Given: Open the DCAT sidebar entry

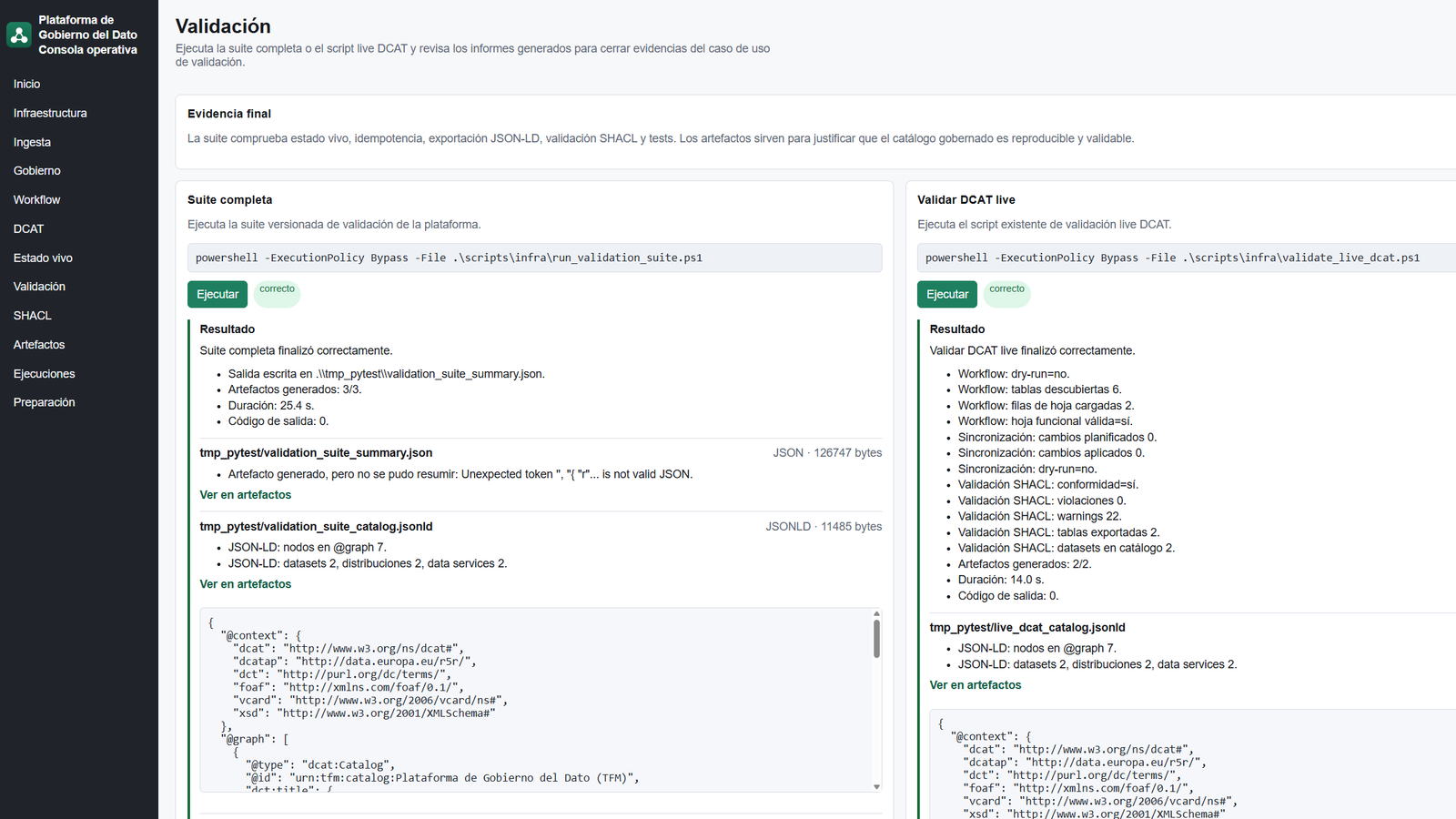Looking at the screenshot, I should point(28,228).
